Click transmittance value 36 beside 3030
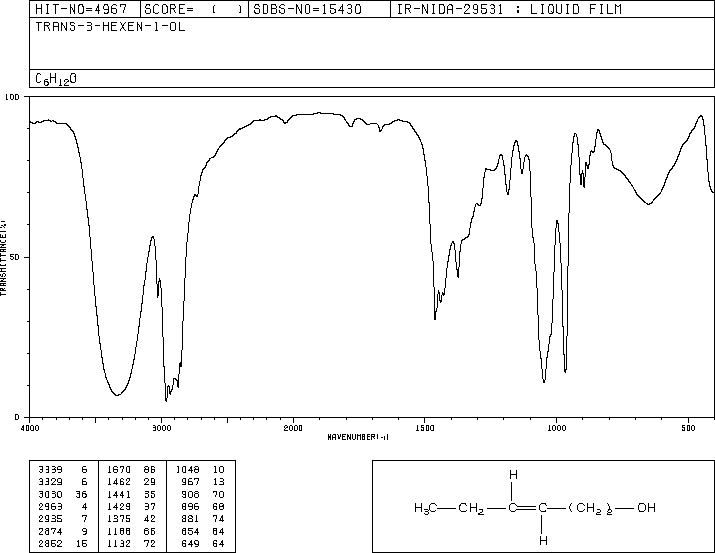 (x=81, y=494)
